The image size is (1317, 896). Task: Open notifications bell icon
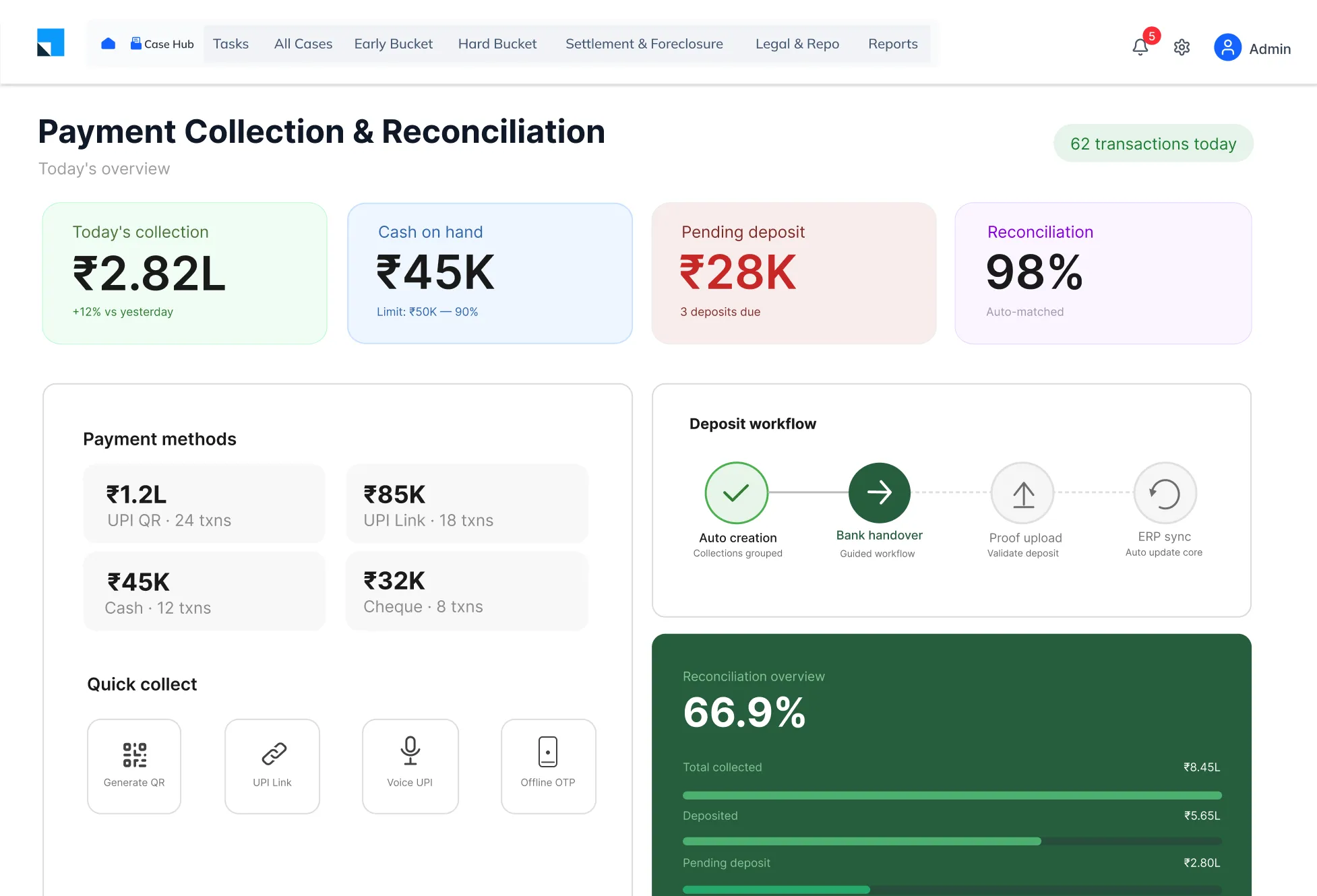pyautogui.click(x=1140, y=47)
